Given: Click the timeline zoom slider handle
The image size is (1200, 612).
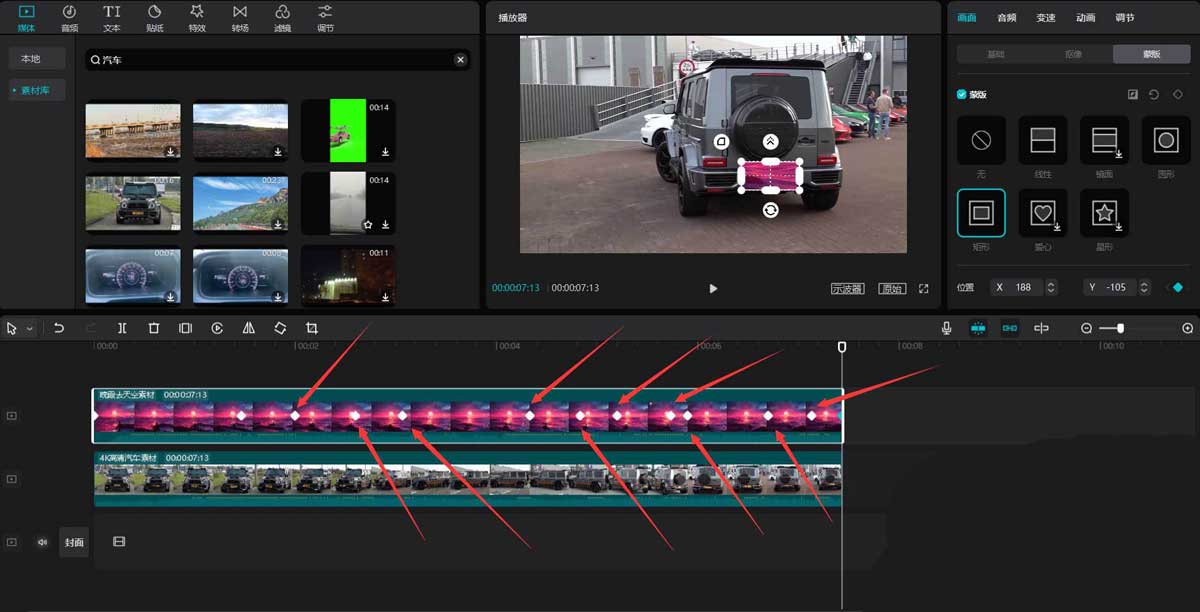Looking at the screenshot, I should coord(1120,328).
